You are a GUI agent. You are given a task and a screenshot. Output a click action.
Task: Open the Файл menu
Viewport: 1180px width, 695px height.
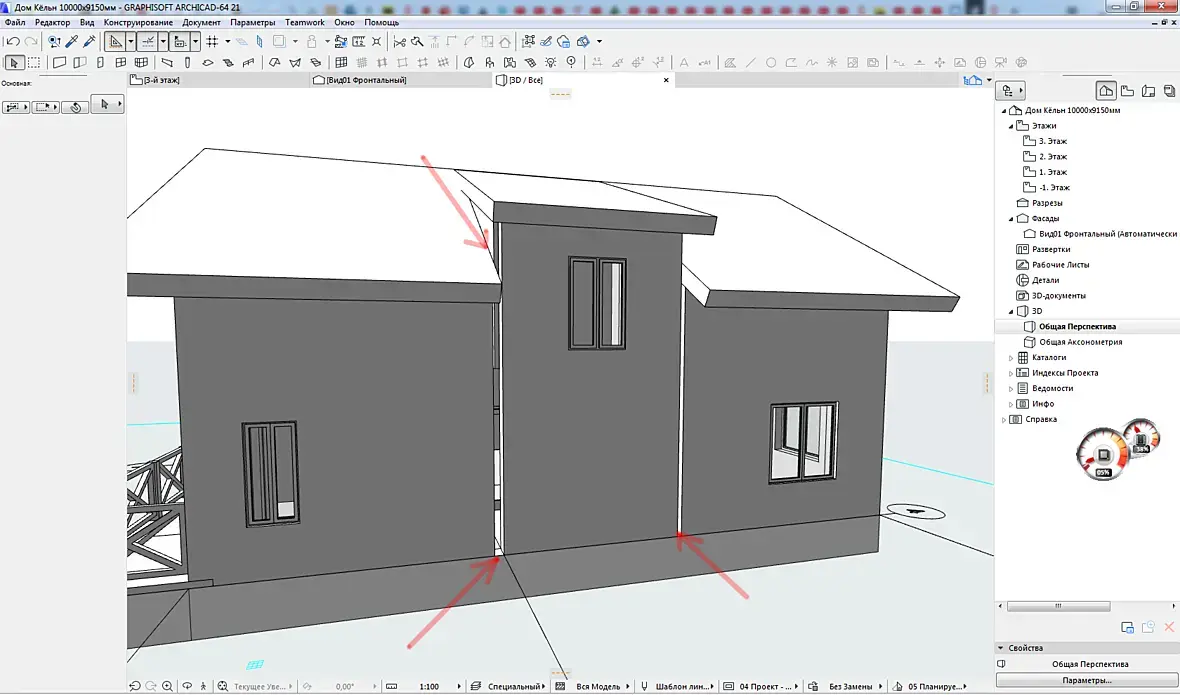point(15,23)
